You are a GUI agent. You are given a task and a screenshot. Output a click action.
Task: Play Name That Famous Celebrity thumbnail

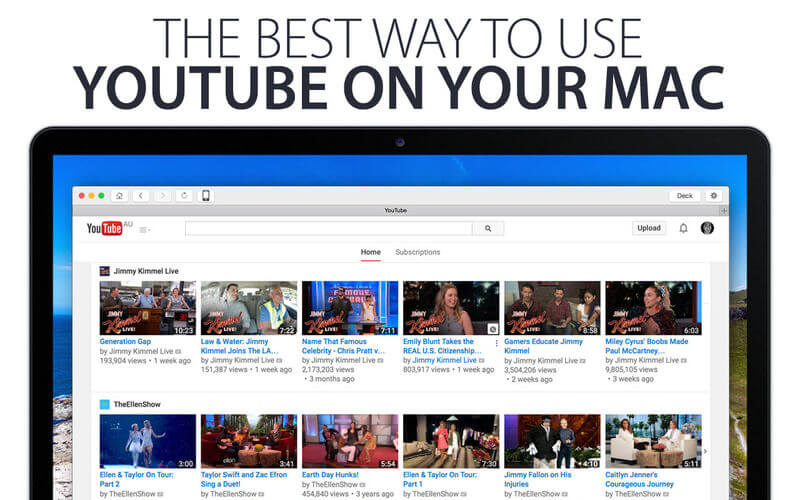pos(349,308)
